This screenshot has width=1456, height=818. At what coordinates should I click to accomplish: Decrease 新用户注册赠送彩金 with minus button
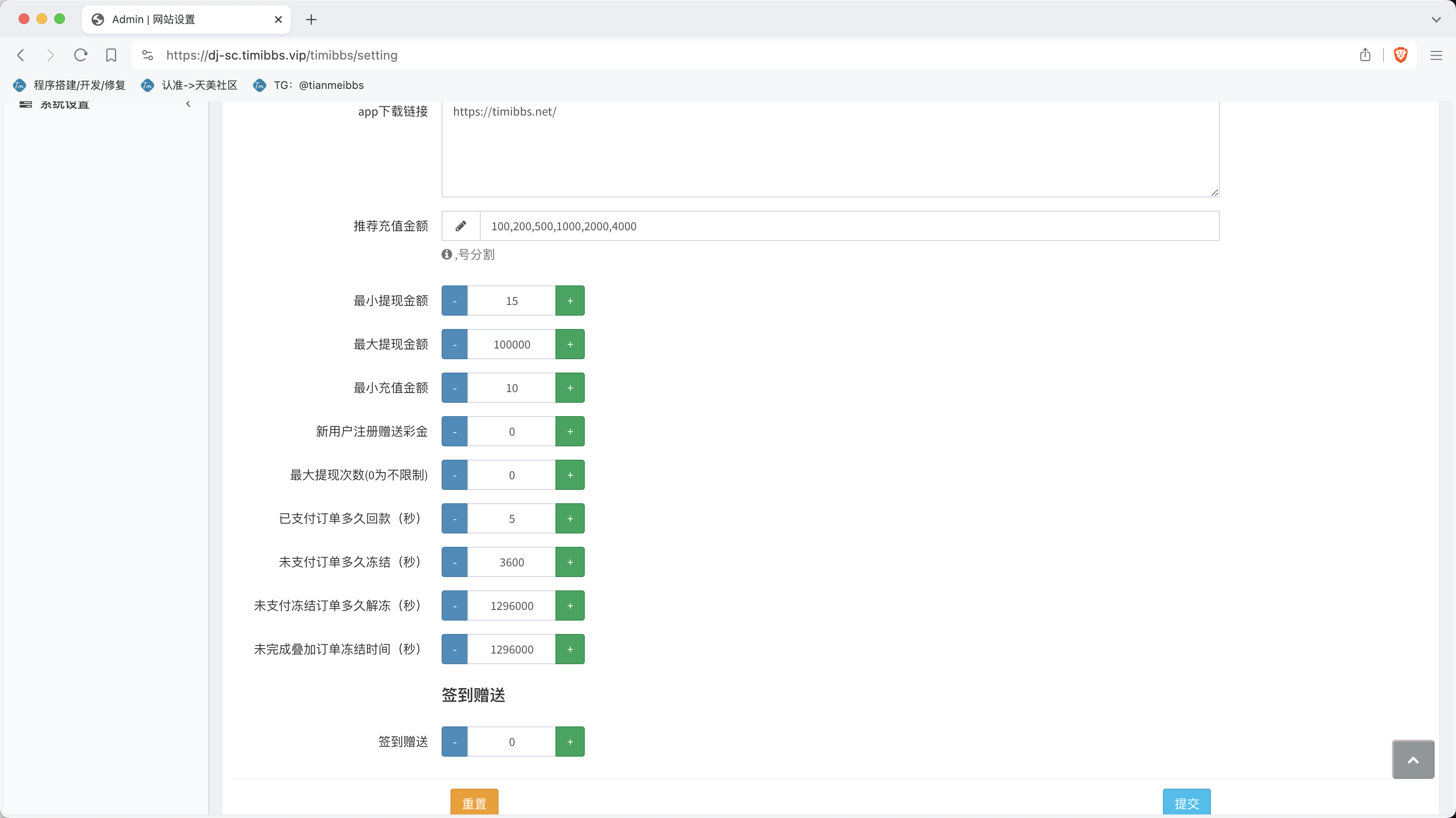(454, 431)
